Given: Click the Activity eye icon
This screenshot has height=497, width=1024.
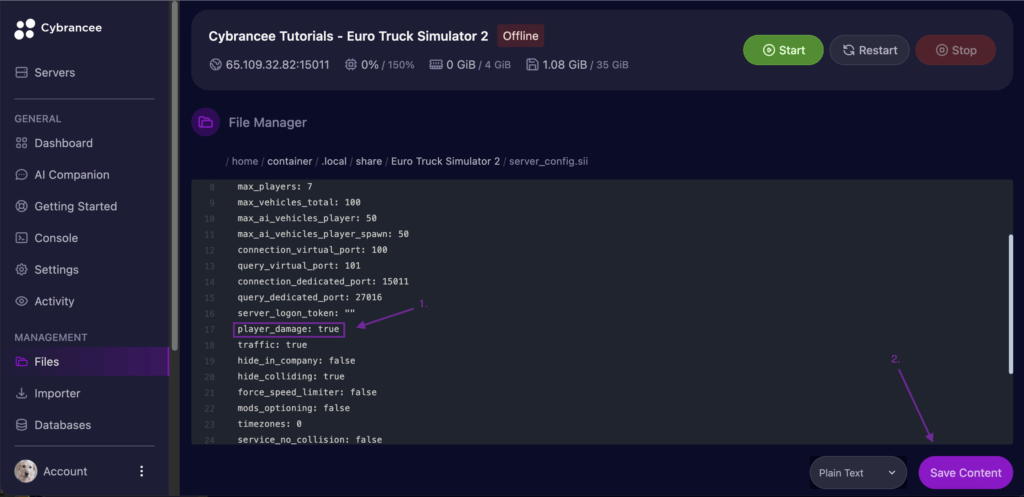Looking at the screenshot, I should coord(22,302).
